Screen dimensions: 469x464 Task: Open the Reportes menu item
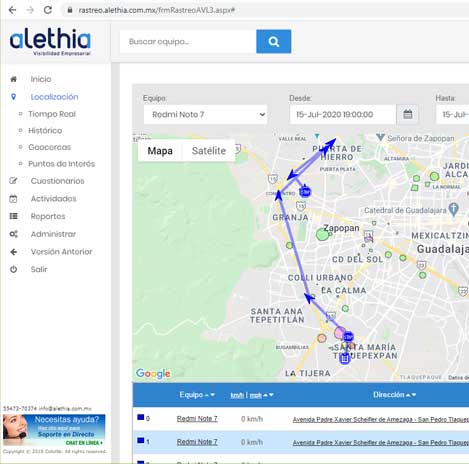coord(48,216)
